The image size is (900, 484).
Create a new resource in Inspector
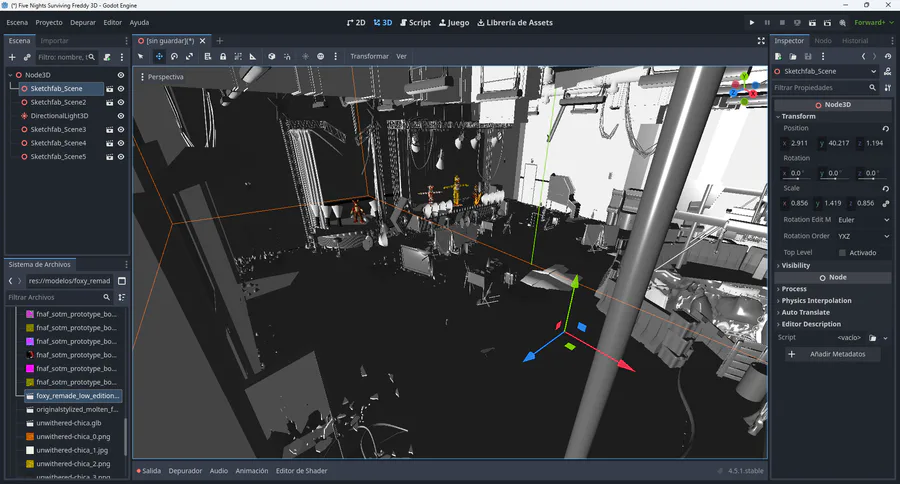[778, 56]
